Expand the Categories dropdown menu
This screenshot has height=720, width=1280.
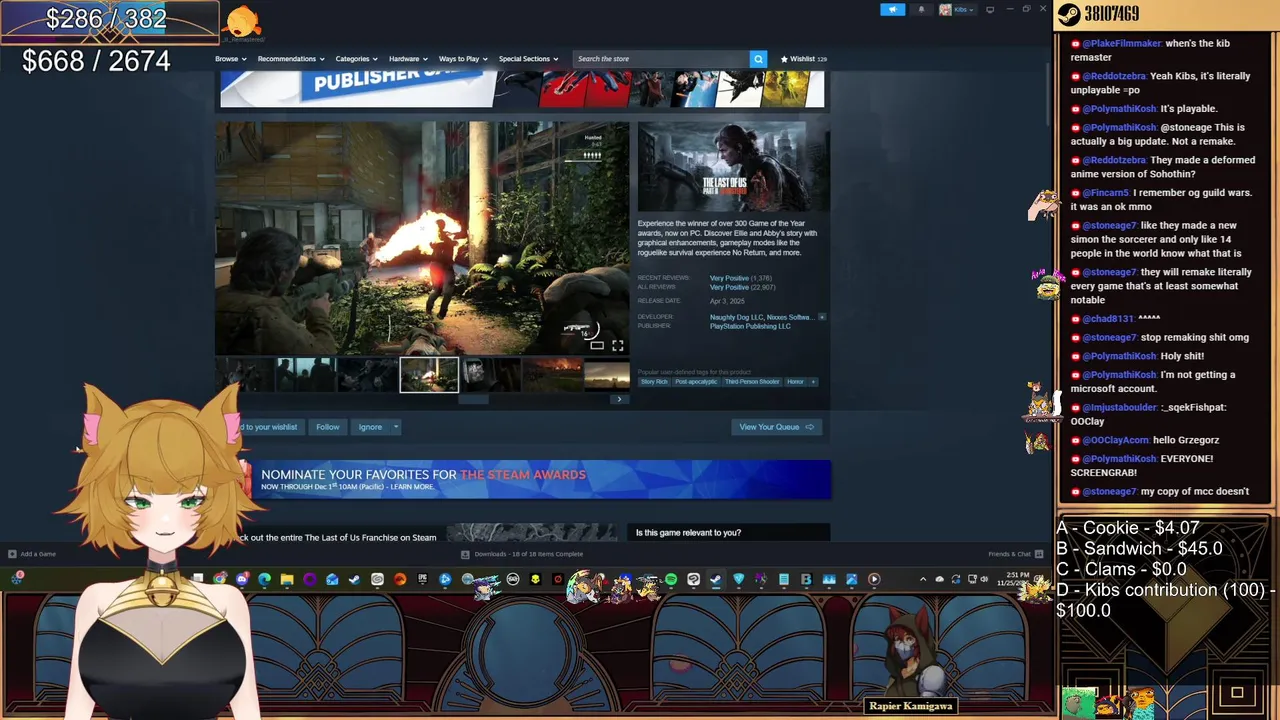click(356, 59)
